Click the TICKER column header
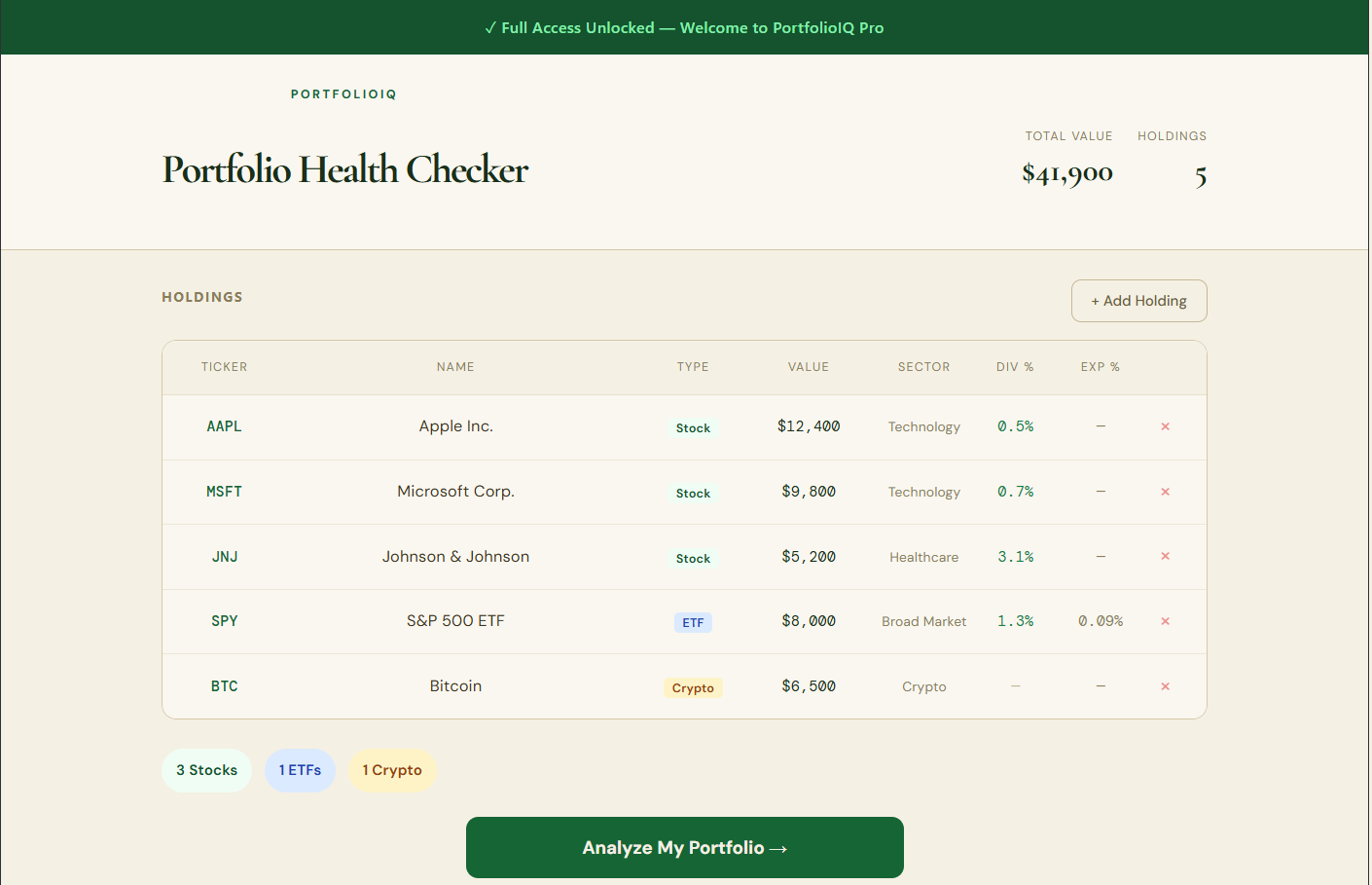1372x885 pixels. point(224,367)
